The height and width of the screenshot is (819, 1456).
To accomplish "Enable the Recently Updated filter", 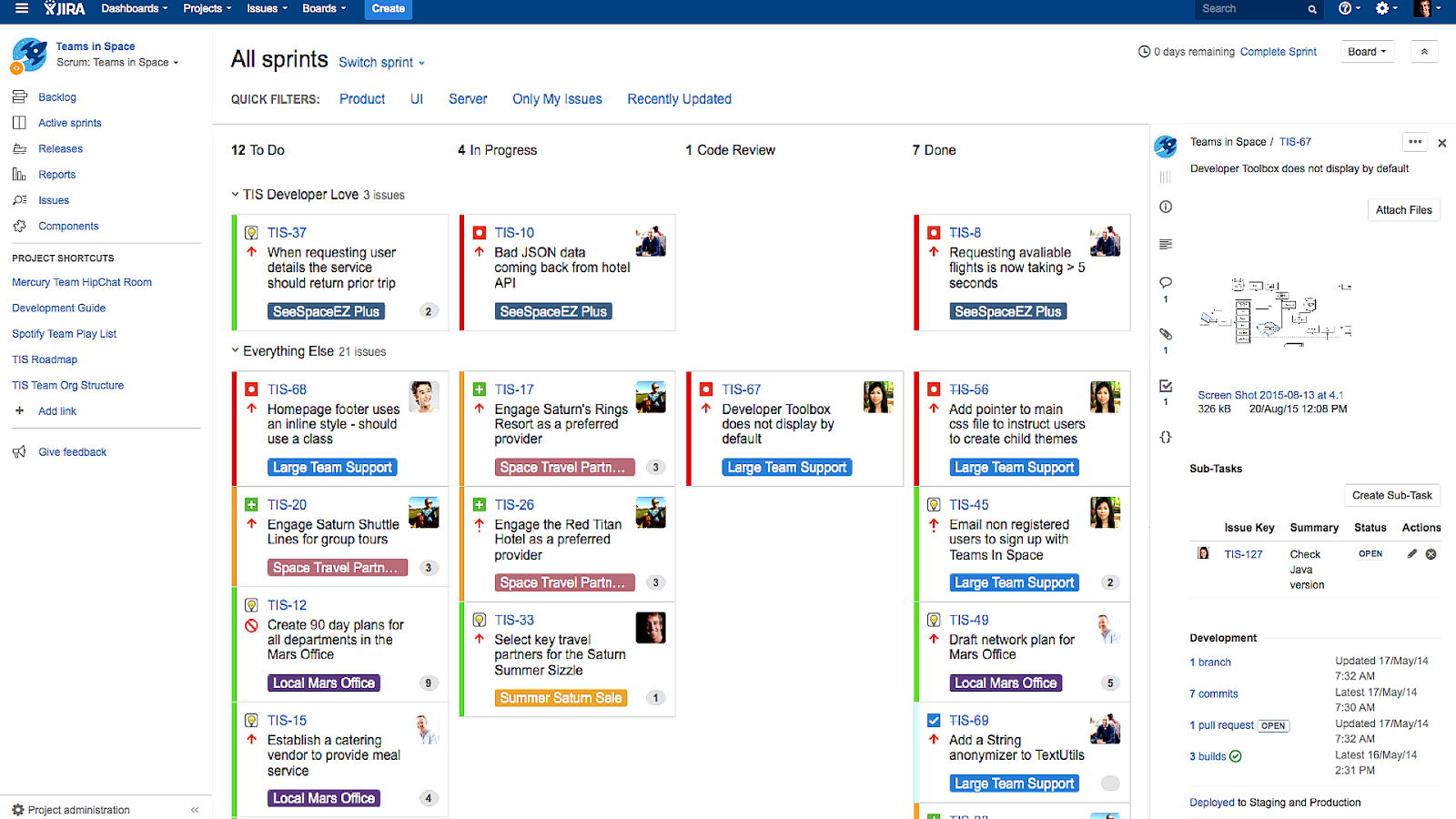I will click(679, 98).
